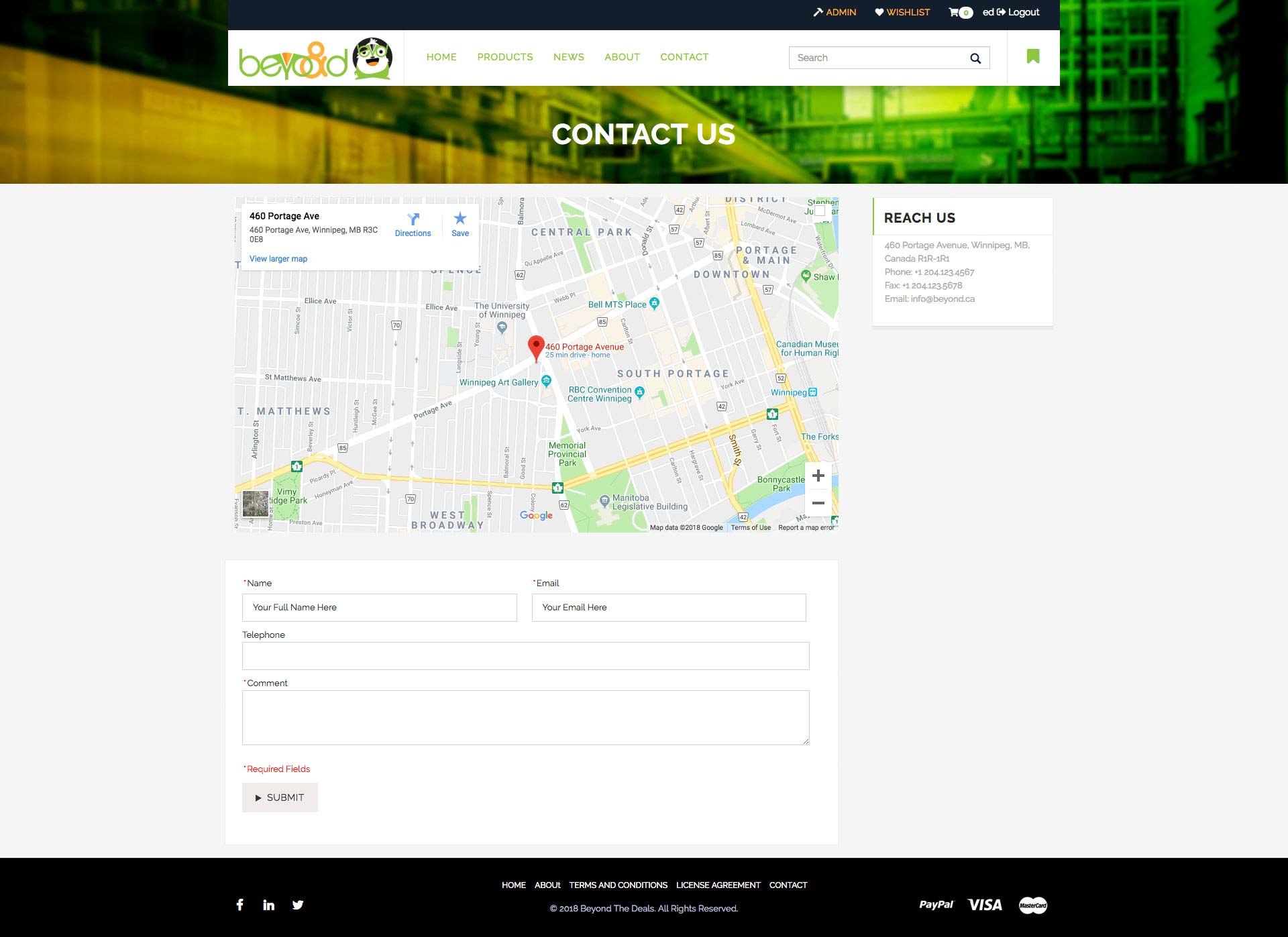Open the PRODUCTS menu item
Image resolution: width=1288 pixels, height=937 pixels.
pos(504,57)
